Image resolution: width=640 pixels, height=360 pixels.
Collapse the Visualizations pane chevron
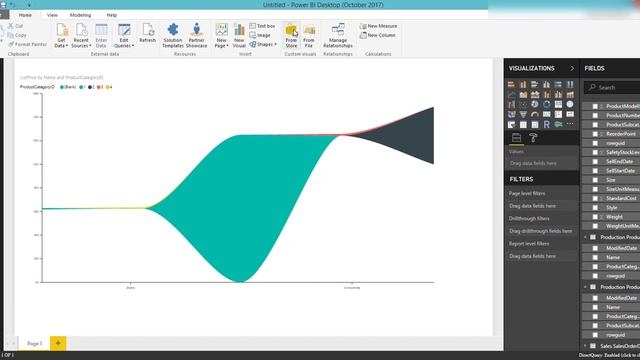572,68
